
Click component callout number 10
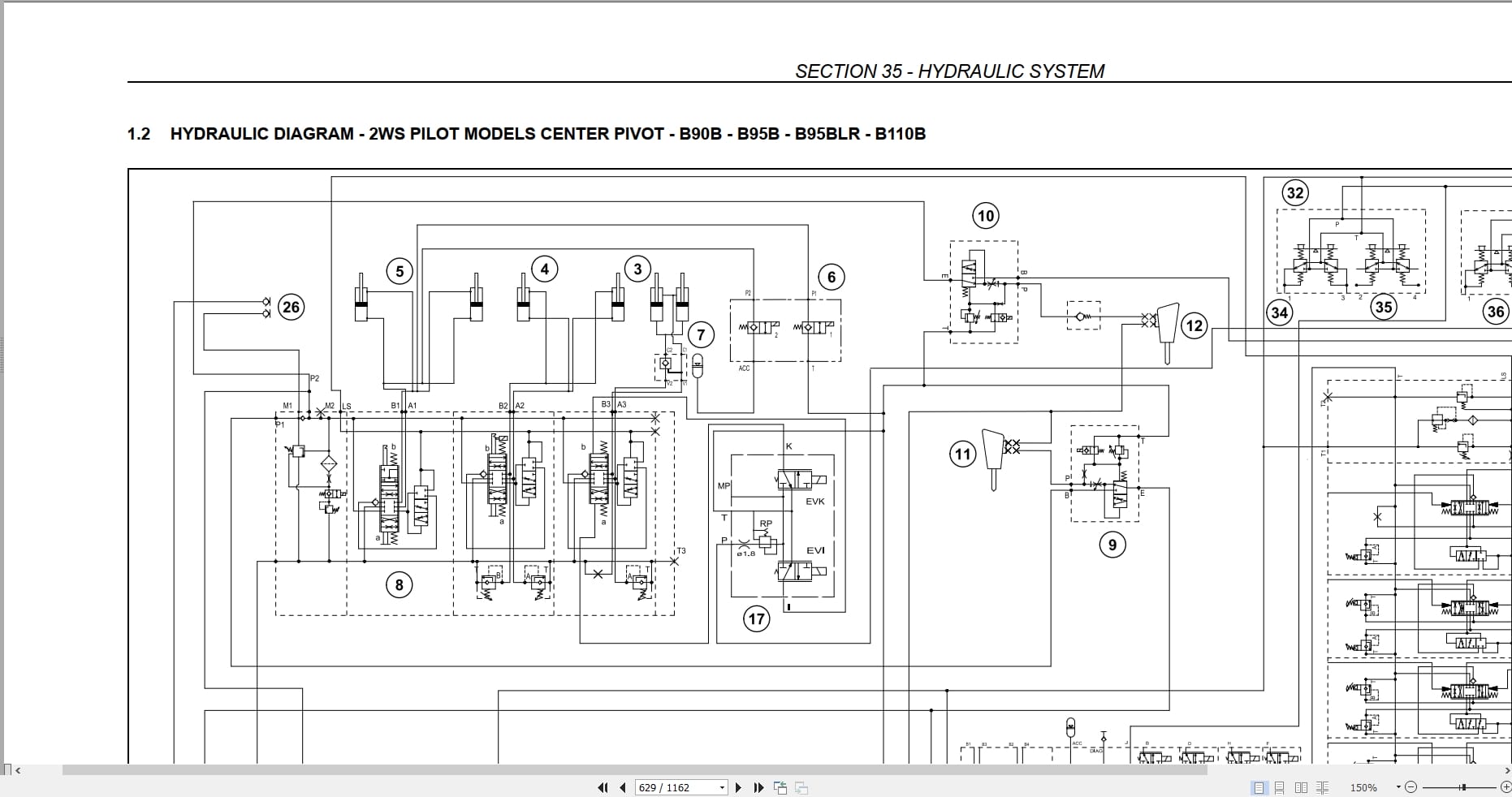985,216
